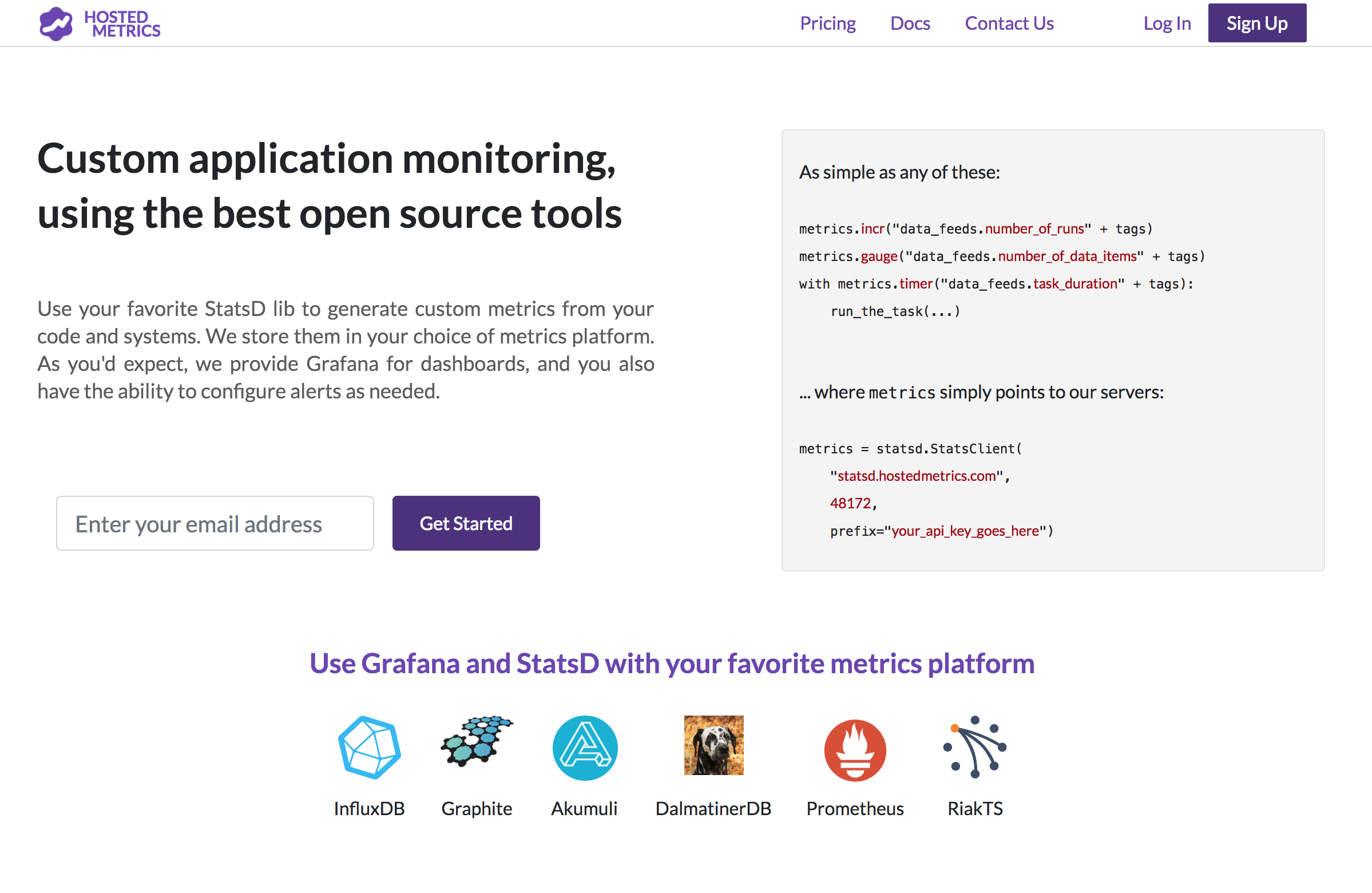Open the Pricing page
The image size is (1372, 893).
828,23
